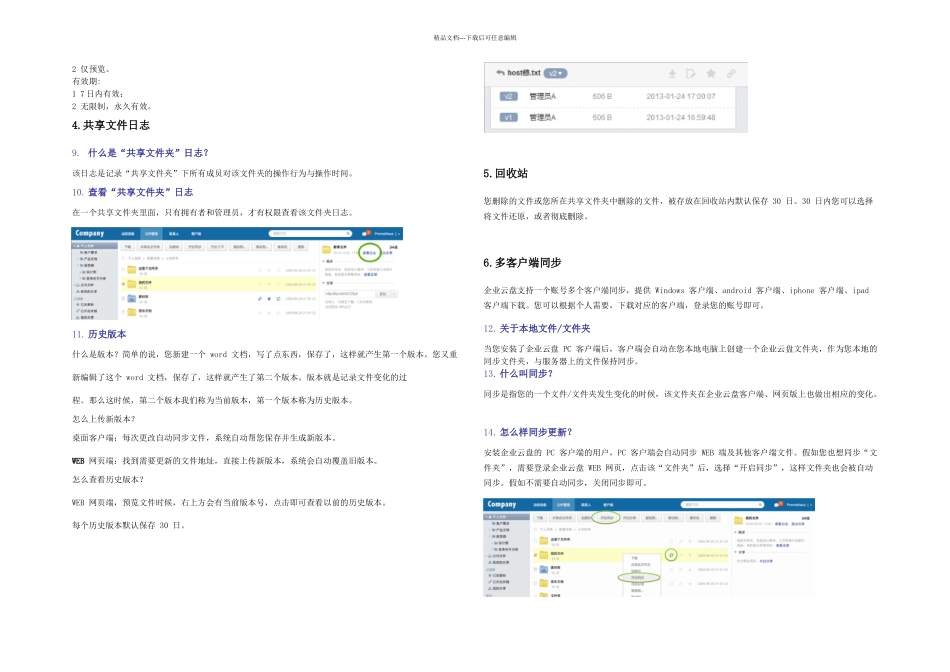Open the dropdown arrow next to the copy button
The width and height of the screenshot is (950, 672).
pos(394,294)
